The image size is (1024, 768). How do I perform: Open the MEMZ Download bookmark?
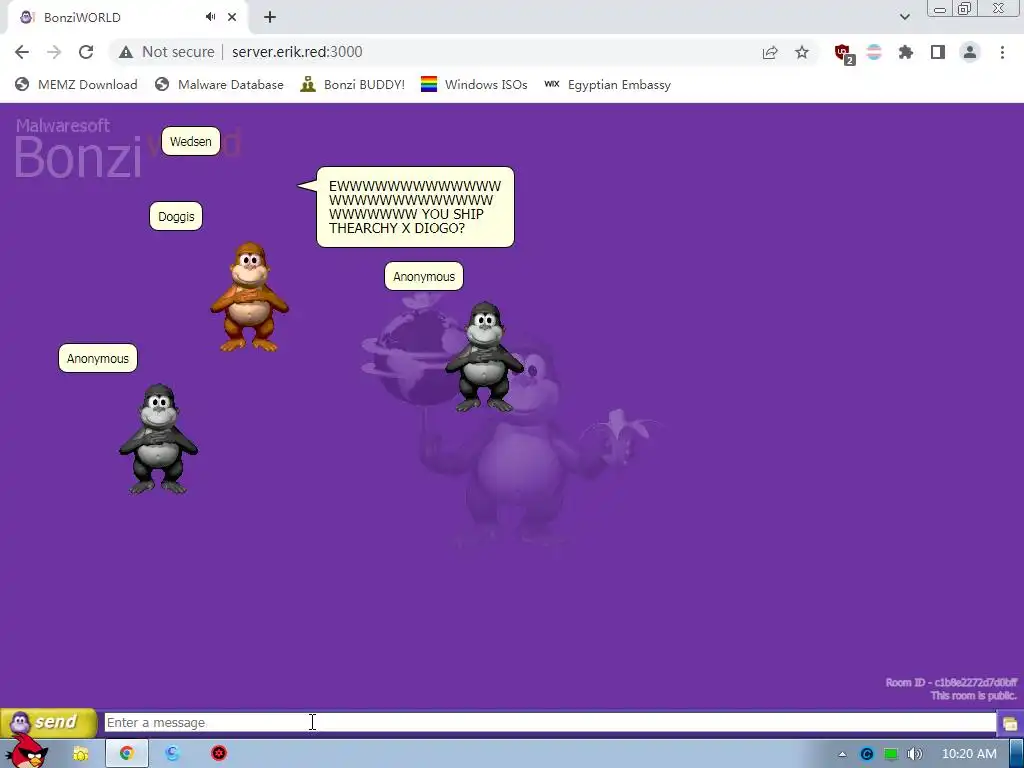pos(77,84)
